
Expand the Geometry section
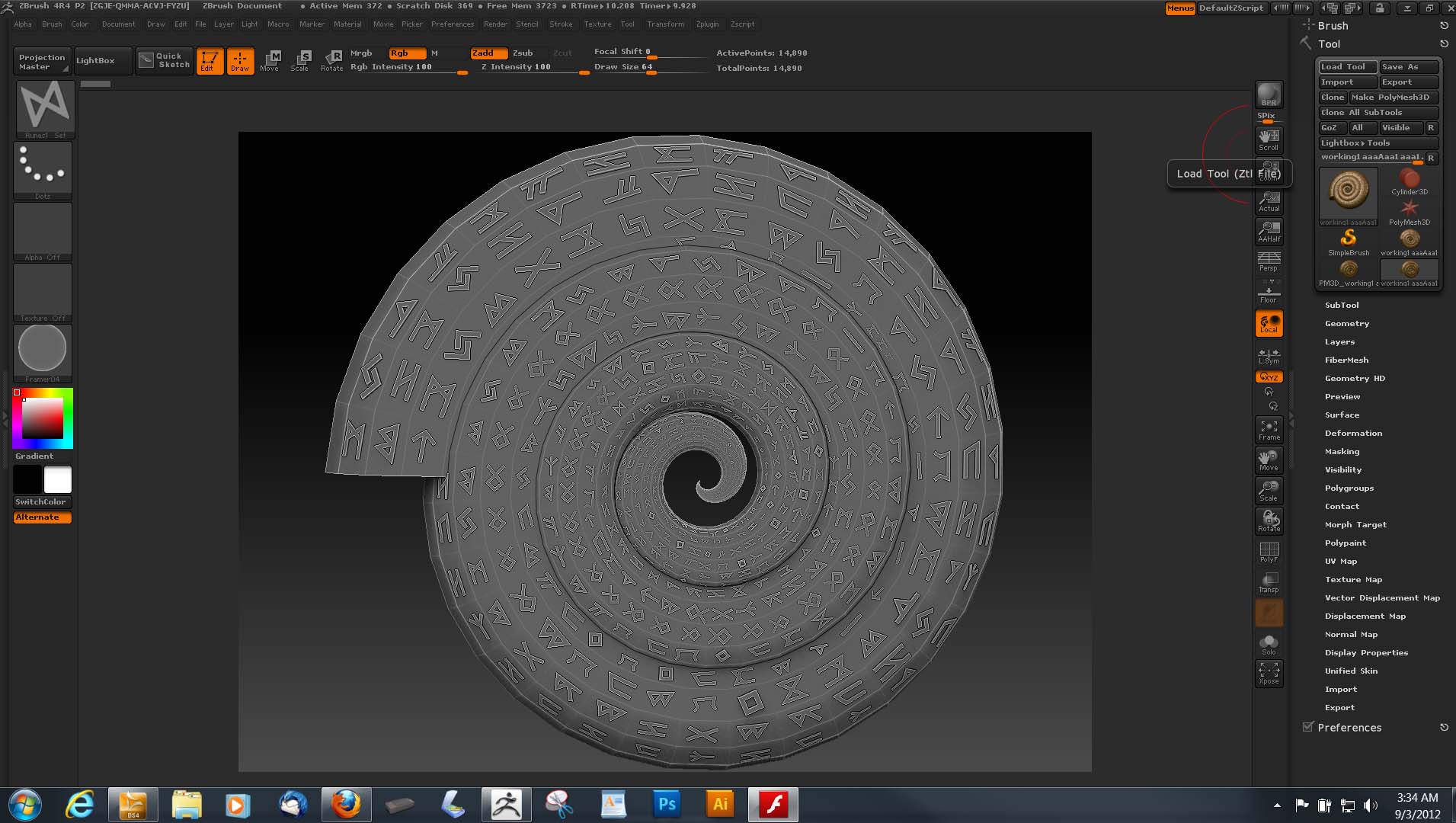coord(1346,323)
